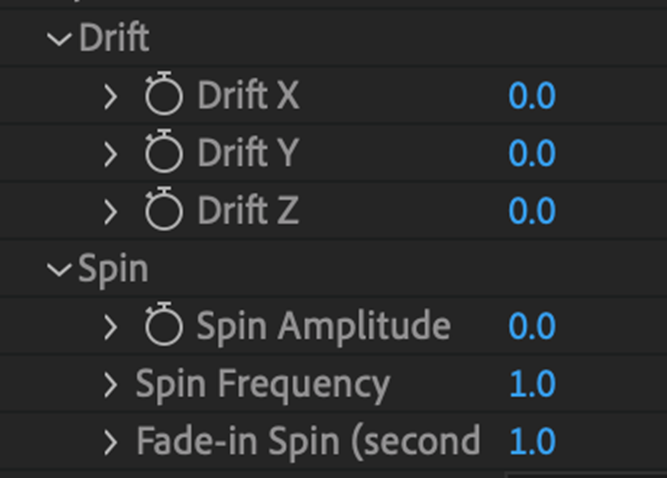
Task: Toggle the Drift Z stopwatch keyframe icon
Action: (165, 211)
